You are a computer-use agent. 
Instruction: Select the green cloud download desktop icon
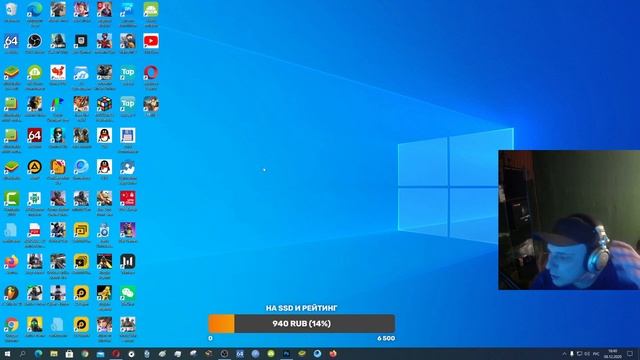[x=35, y=72]
